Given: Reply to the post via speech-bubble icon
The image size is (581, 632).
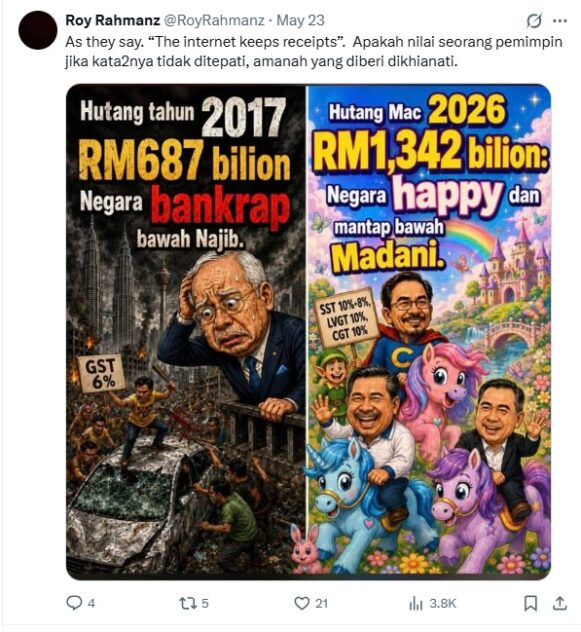Looking at the screenshot, I should pyautogui.click(x=74, y=603).
